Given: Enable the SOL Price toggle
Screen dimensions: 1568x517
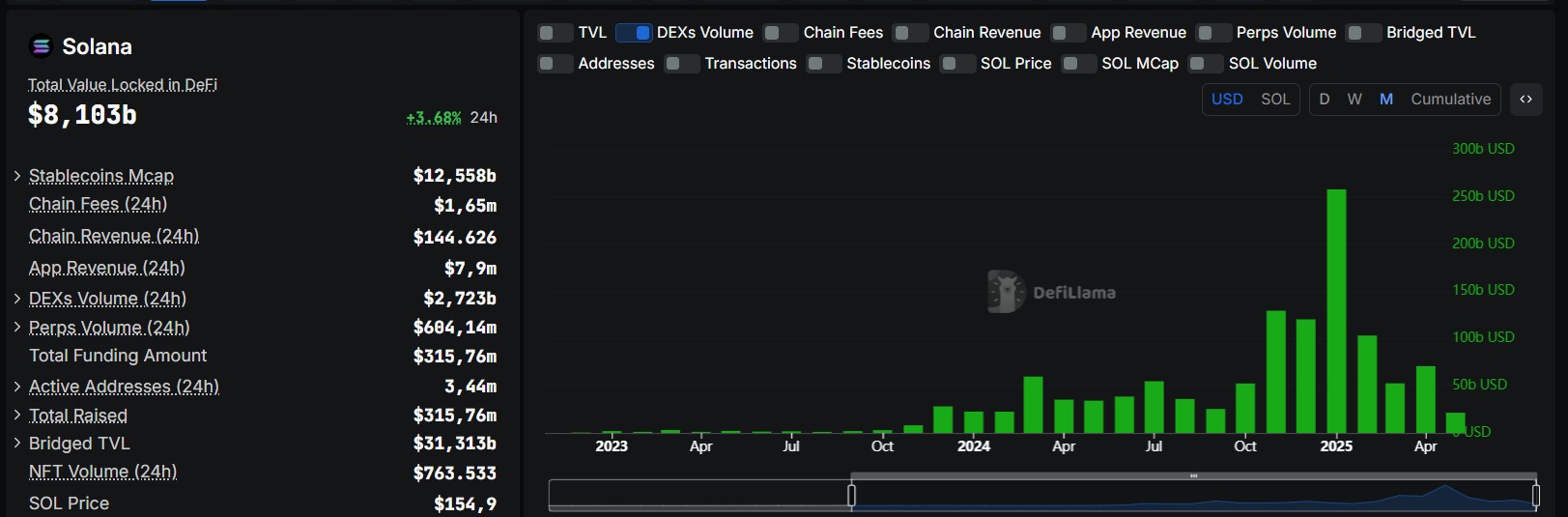Looking at the screenshot, I should tap(957, 64).
